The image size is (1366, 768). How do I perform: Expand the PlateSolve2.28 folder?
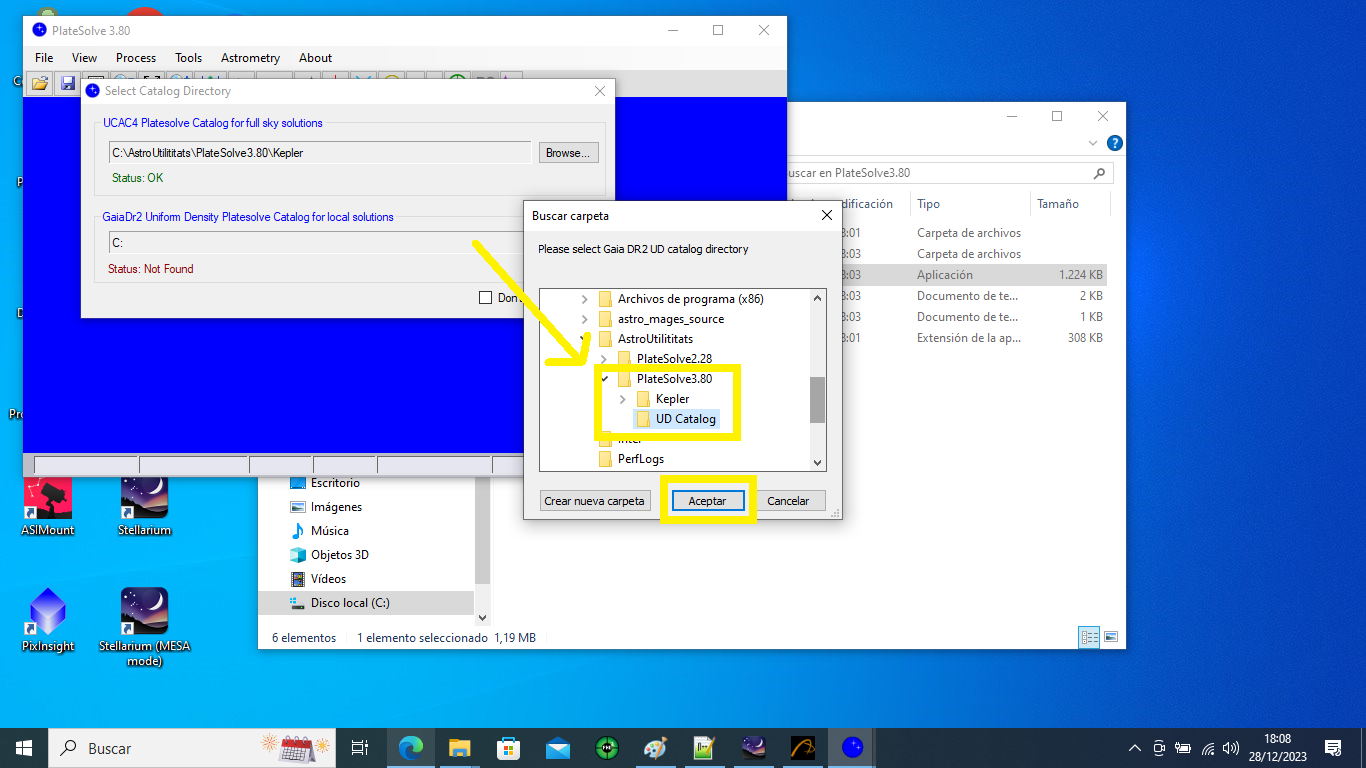(x=604, y=359)
